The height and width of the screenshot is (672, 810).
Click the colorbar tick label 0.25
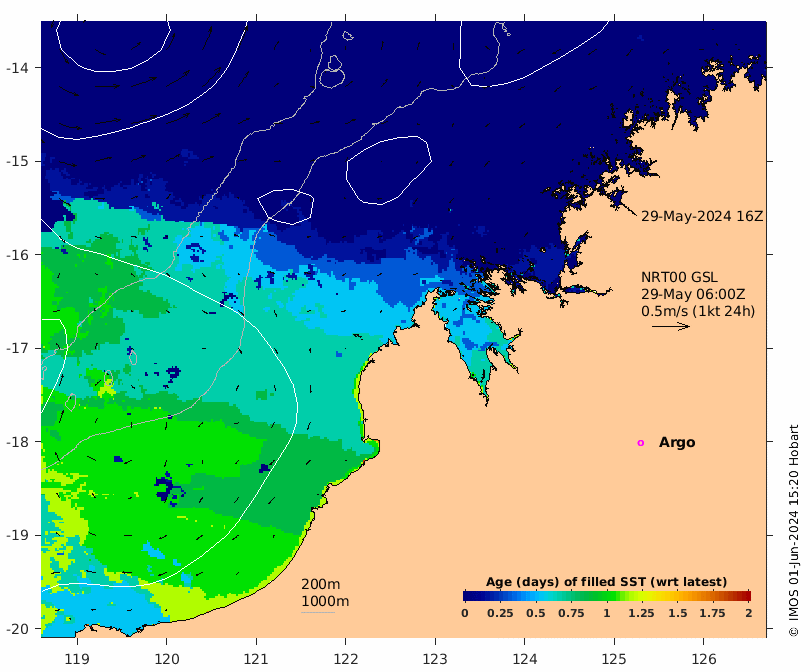click(500, 614)
